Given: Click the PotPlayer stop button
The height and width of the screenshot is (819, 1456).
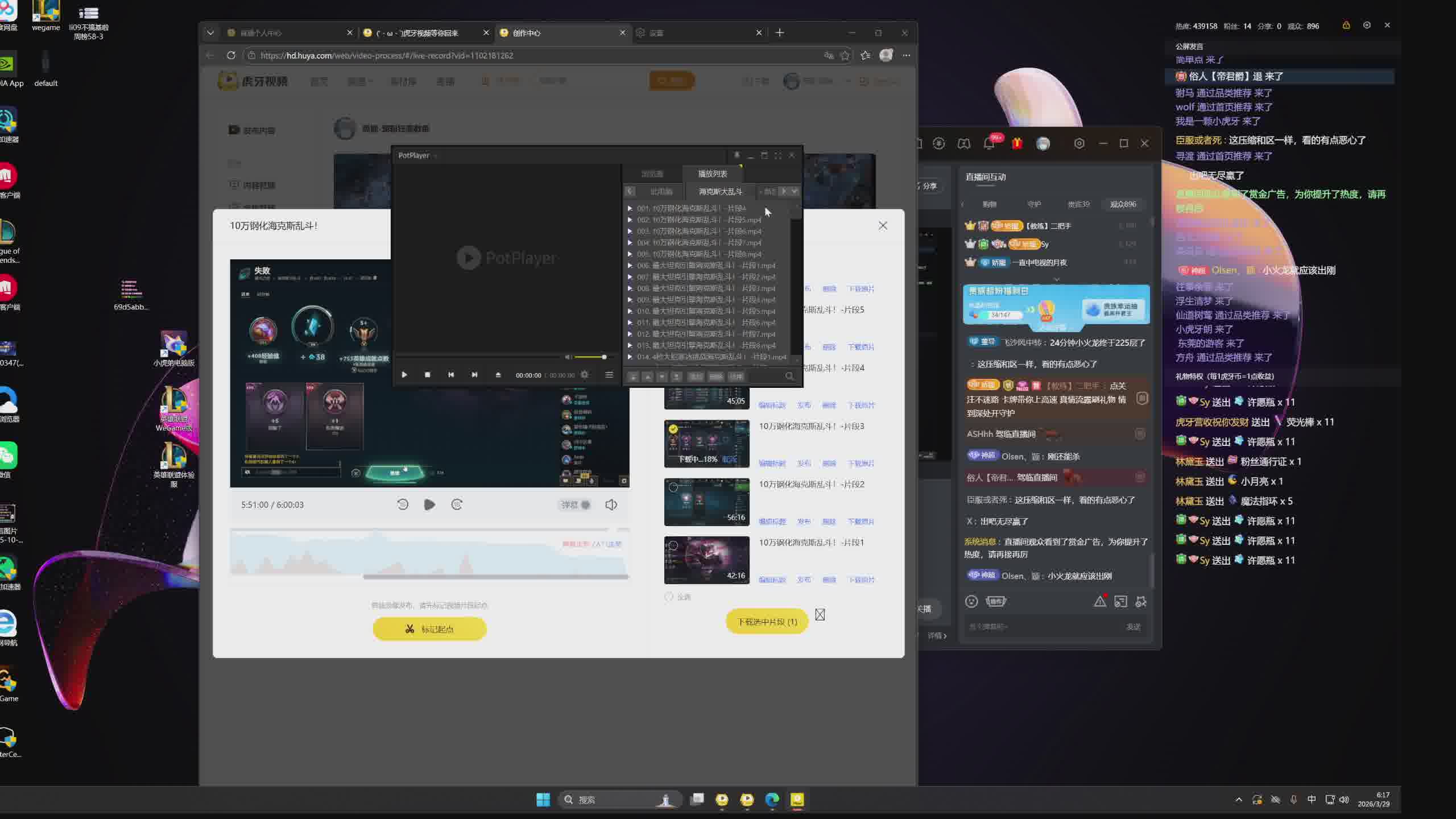Looking at the screenshot, I should (x=427, y=375).
